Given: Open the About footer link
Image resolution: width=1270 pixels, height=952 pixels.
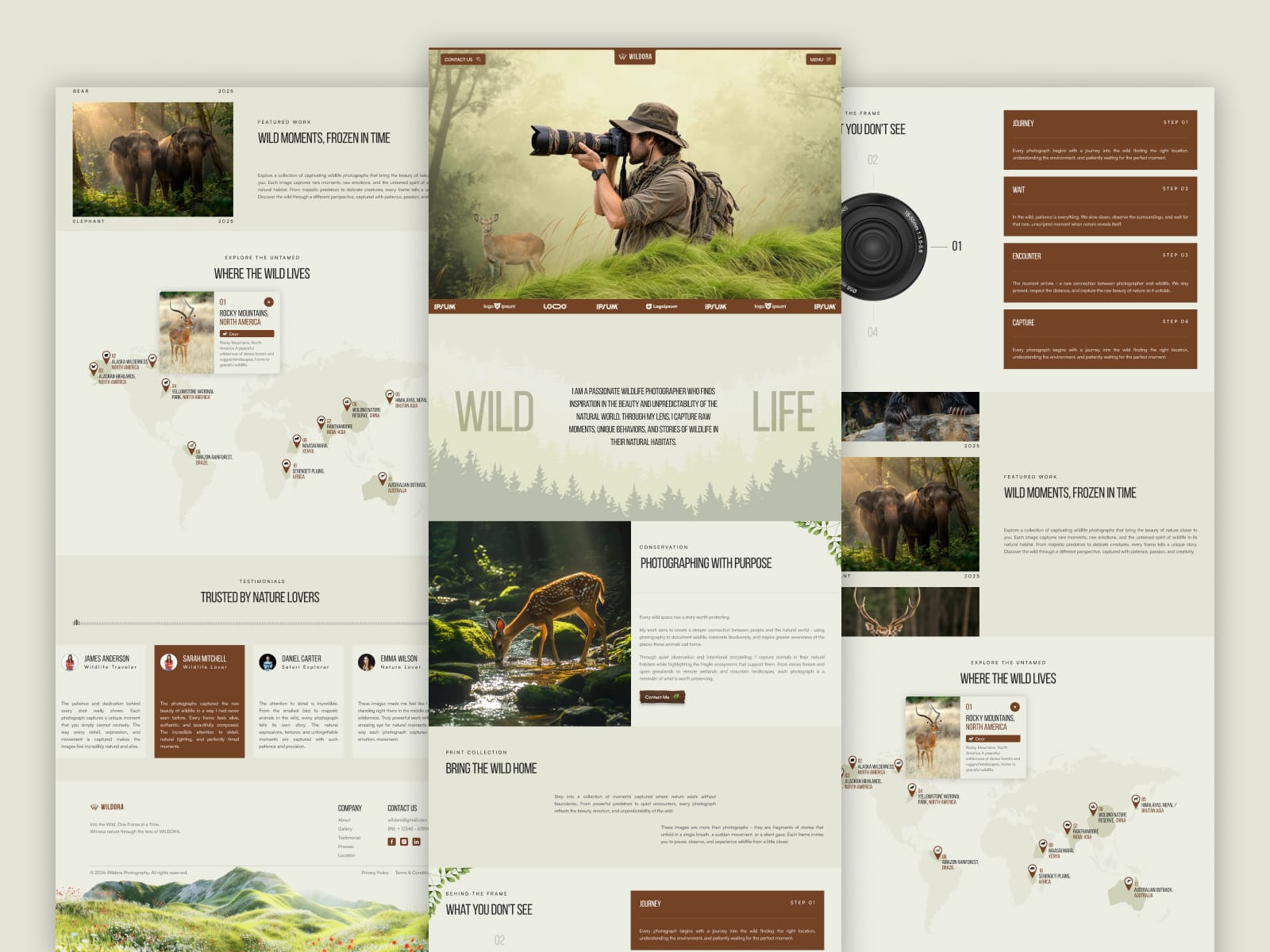Looking at the screenshot, I should click(x=344, y=820).
